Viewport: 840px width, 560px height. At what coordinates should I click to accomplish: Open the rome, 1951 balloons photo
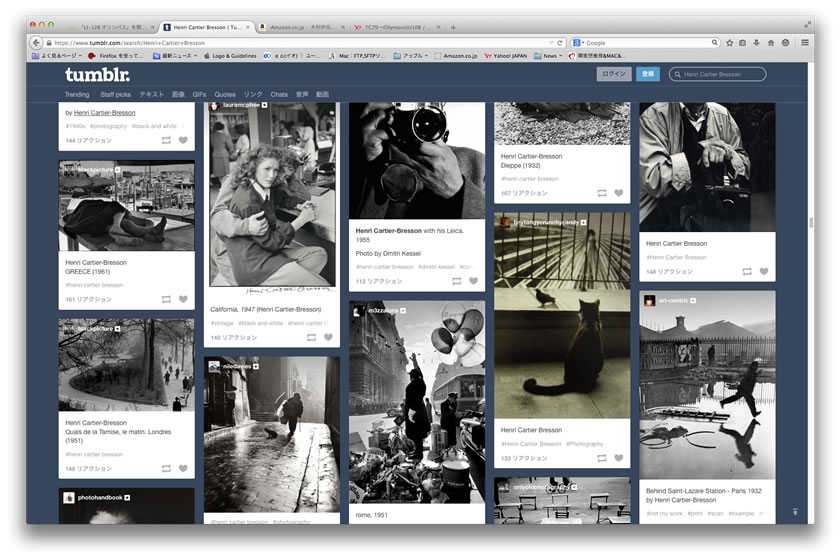[417, 401]
